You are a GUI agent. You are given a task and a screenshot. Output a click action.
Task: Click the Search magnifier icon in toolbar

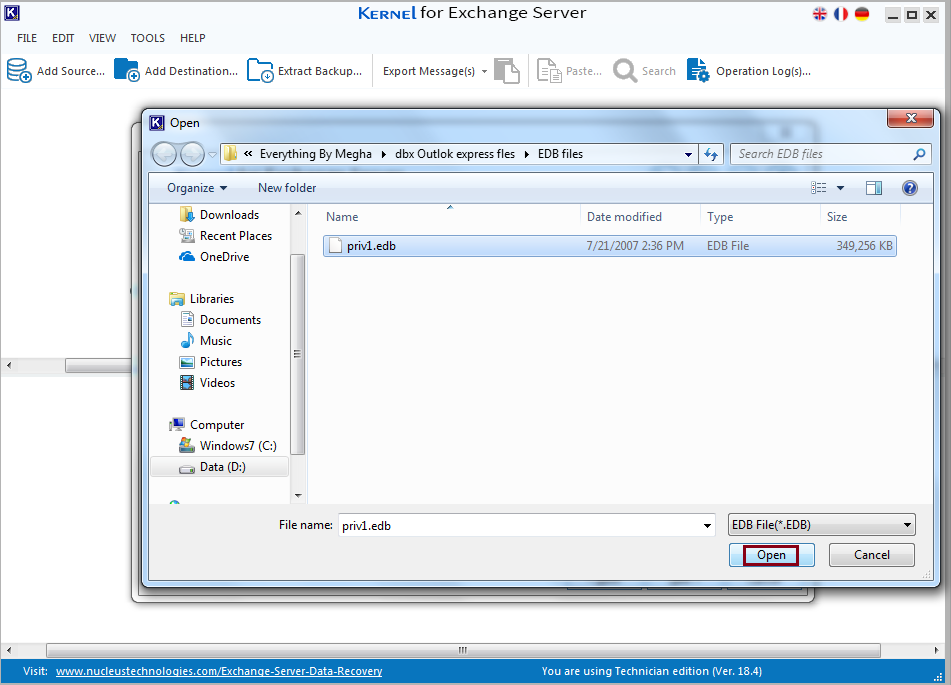(x=625, y=71)
